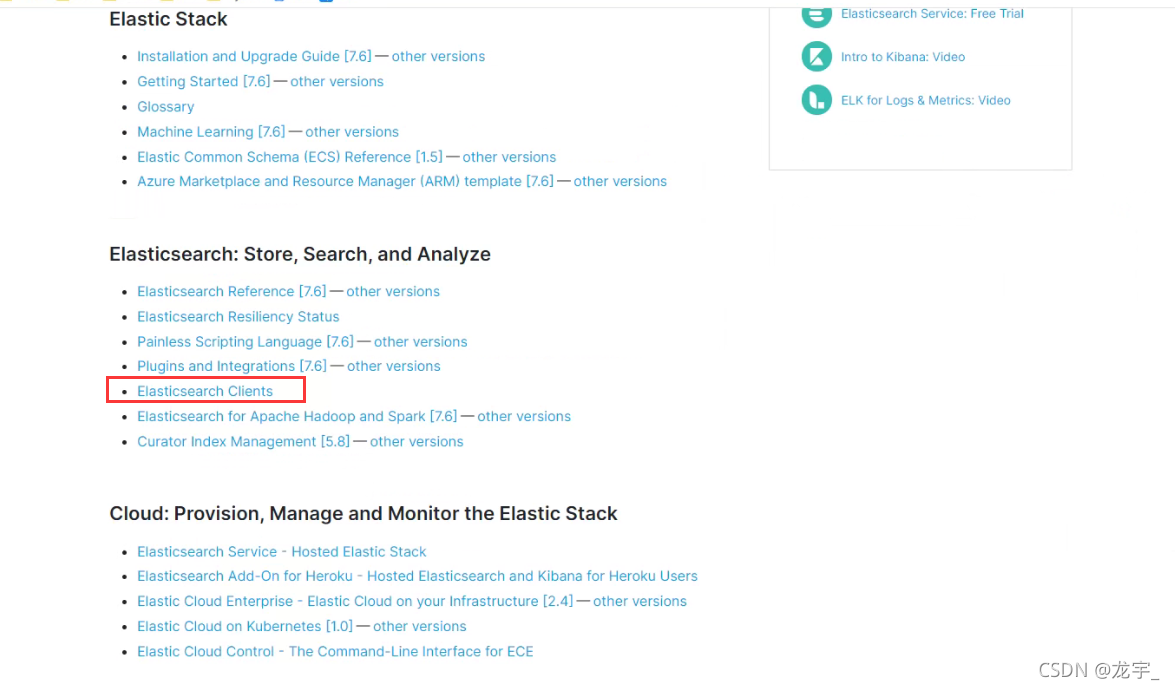The width and height of the screenshot is (1175, 690).
Task: Open the Elasticsearch Clients link
Action: [x=205, y=391]
